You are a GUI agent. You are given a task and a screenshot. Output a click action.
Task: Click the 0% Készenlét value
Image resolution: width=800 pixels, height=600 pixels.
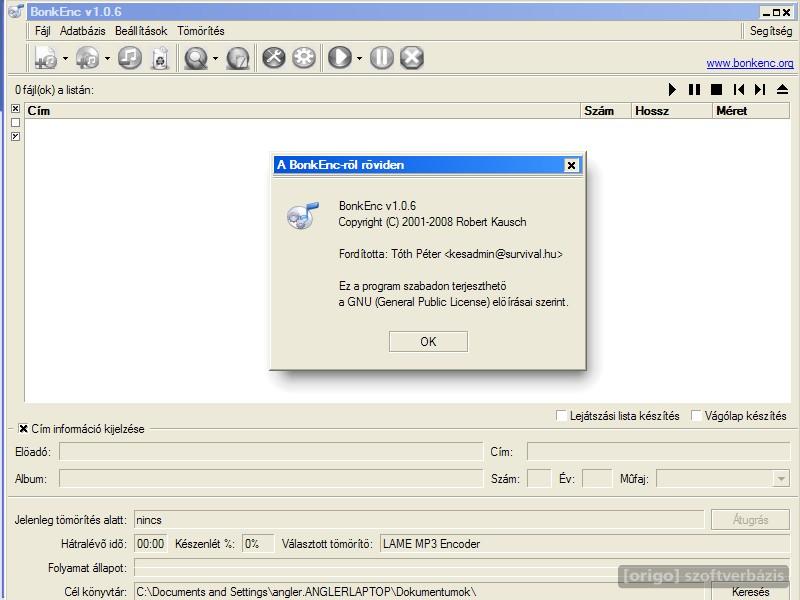pyautogui.click(x=258, y=544)
